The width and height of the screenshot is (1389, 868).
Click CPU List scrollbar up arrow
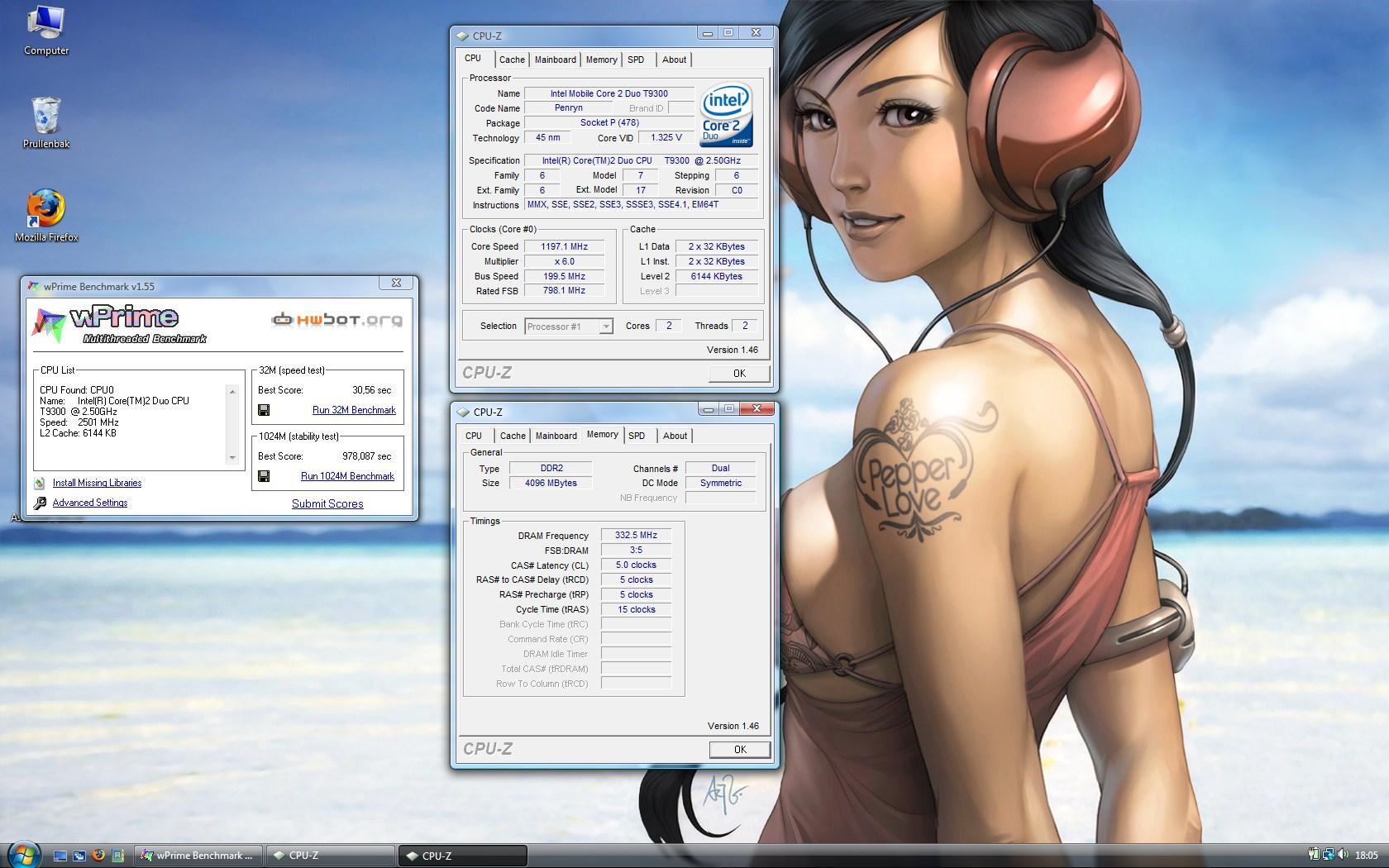[232, 392]
